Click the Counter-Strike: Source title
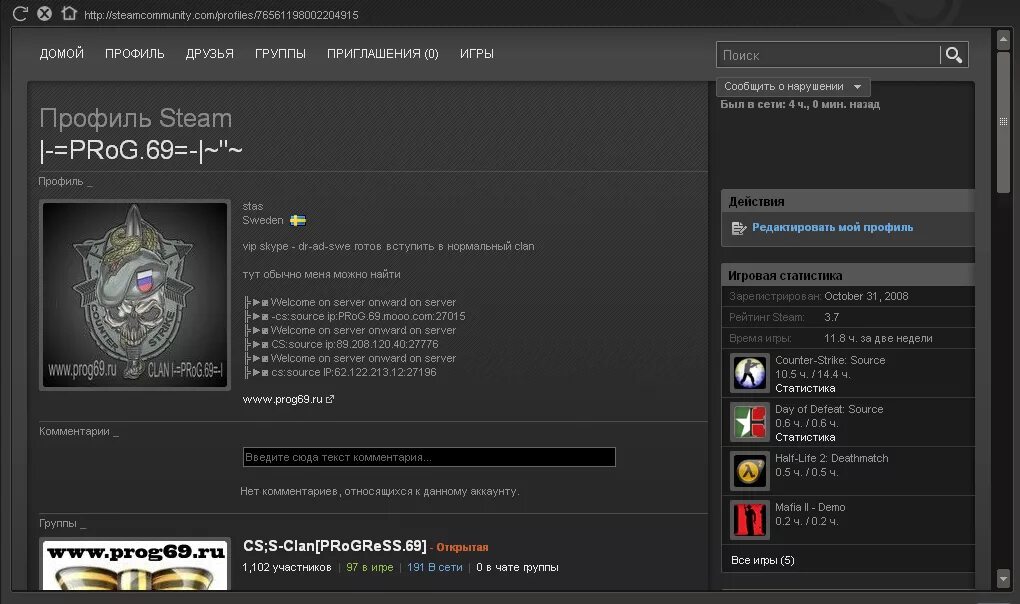This screenshot has width=1020, height=604. coord(830,360)
